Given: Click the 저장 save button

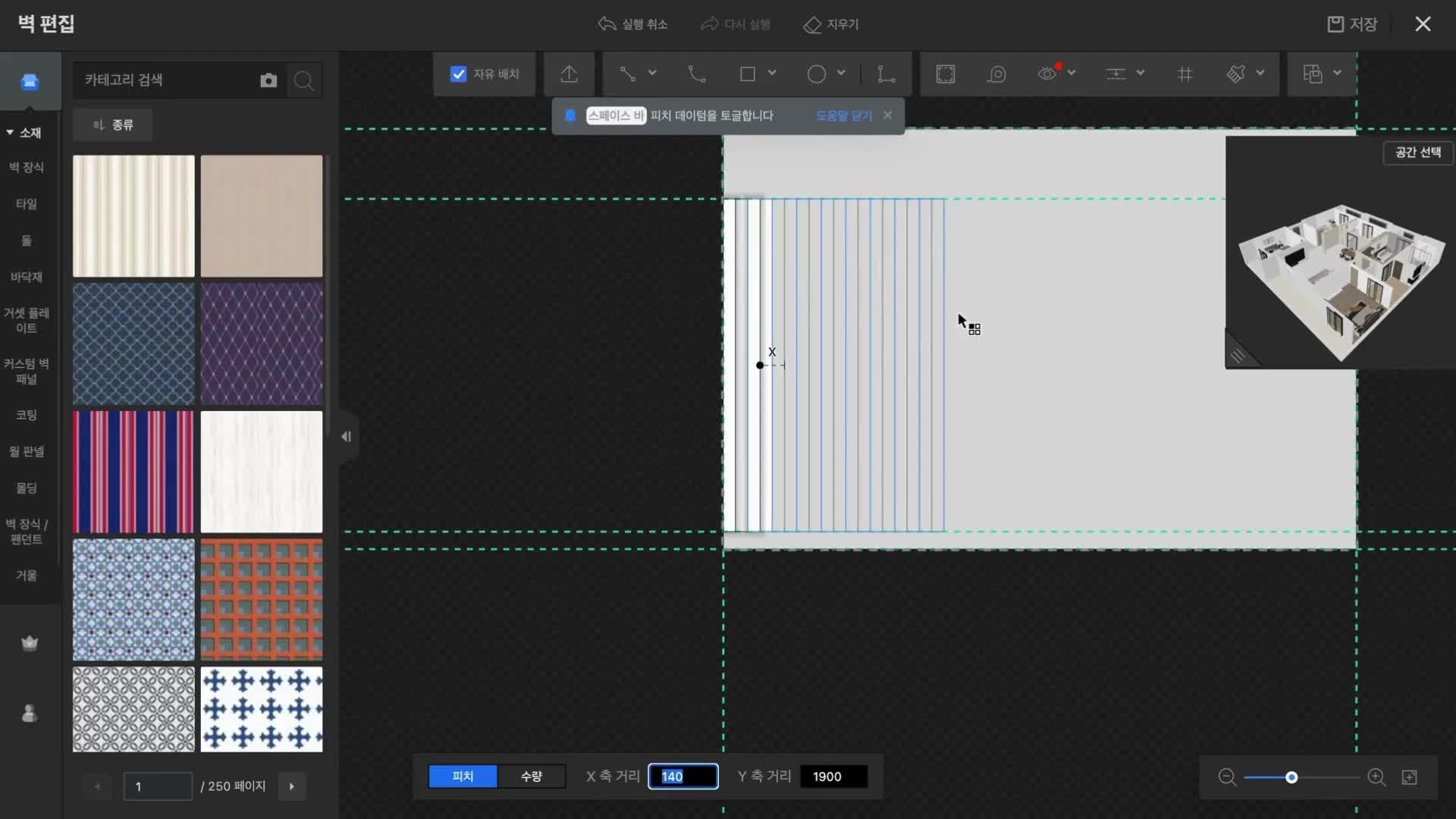Looking at the screenshot, I should pyautogui.click(x=1353, y=24).
